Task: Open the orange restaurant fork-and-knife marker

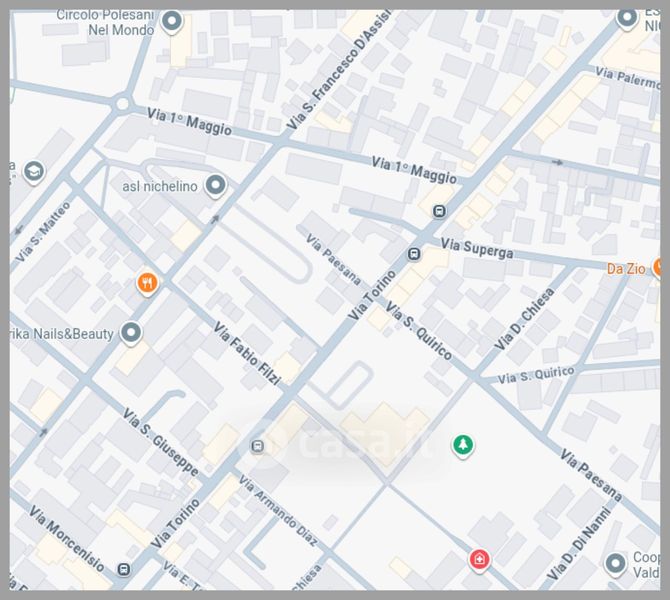Action: [148, 283]
